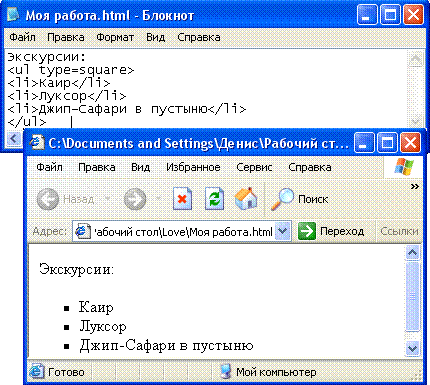Click the </ul> closing tag in Notepad
430x385 pixels.
(x=27, y=122)
